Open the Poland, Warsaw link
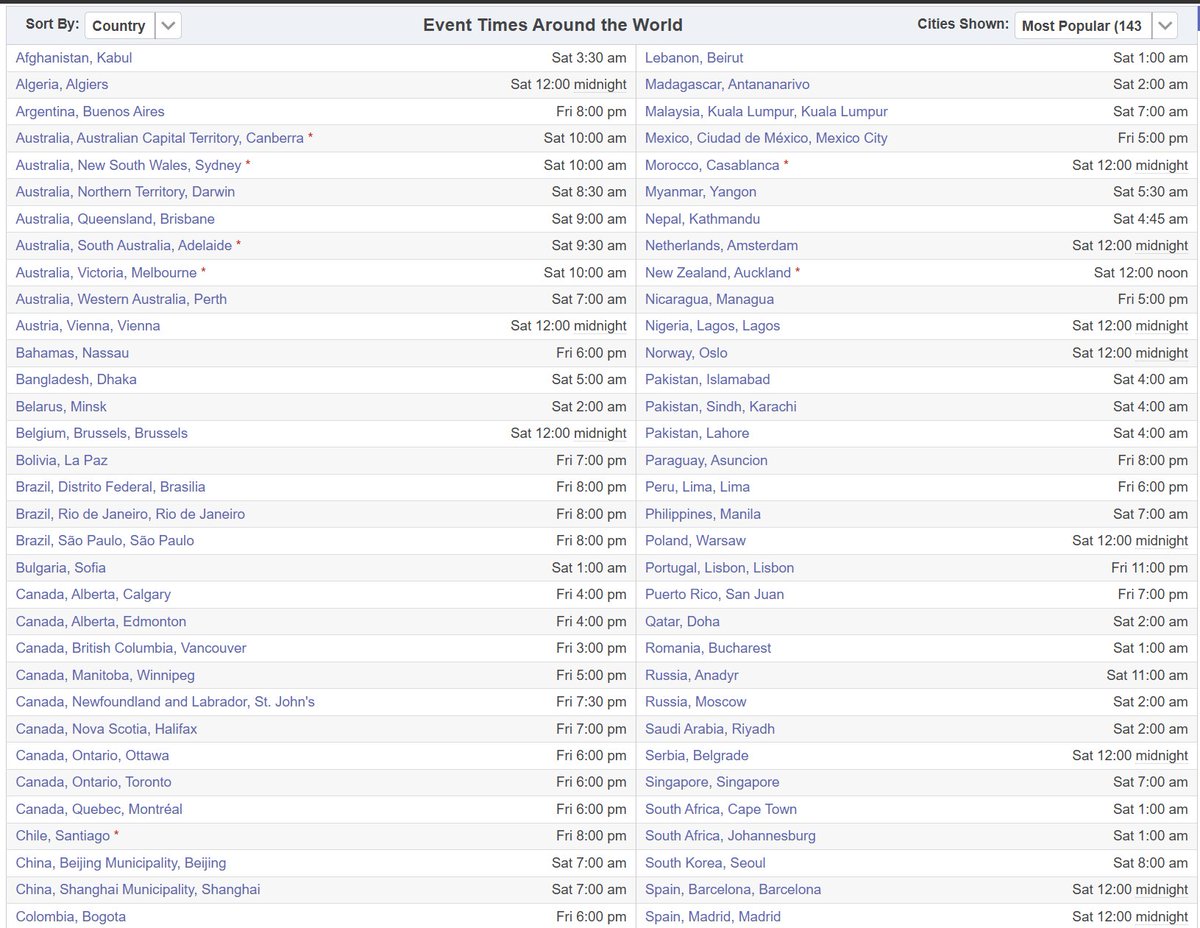The width and height of the screenshot is (1200, 928). (695, 541)
